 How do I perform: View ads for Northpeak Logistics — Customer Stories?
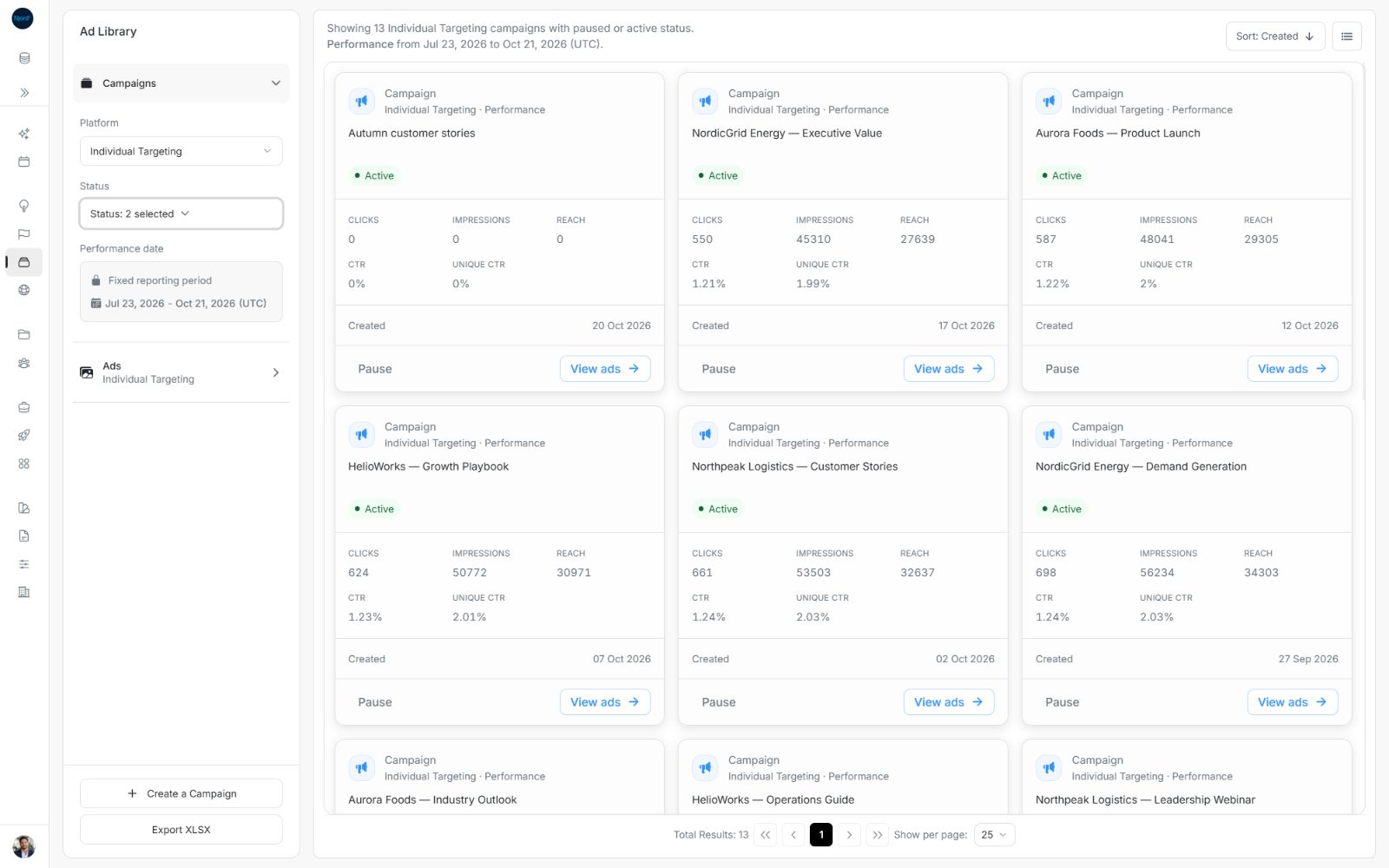pos(949,702)
